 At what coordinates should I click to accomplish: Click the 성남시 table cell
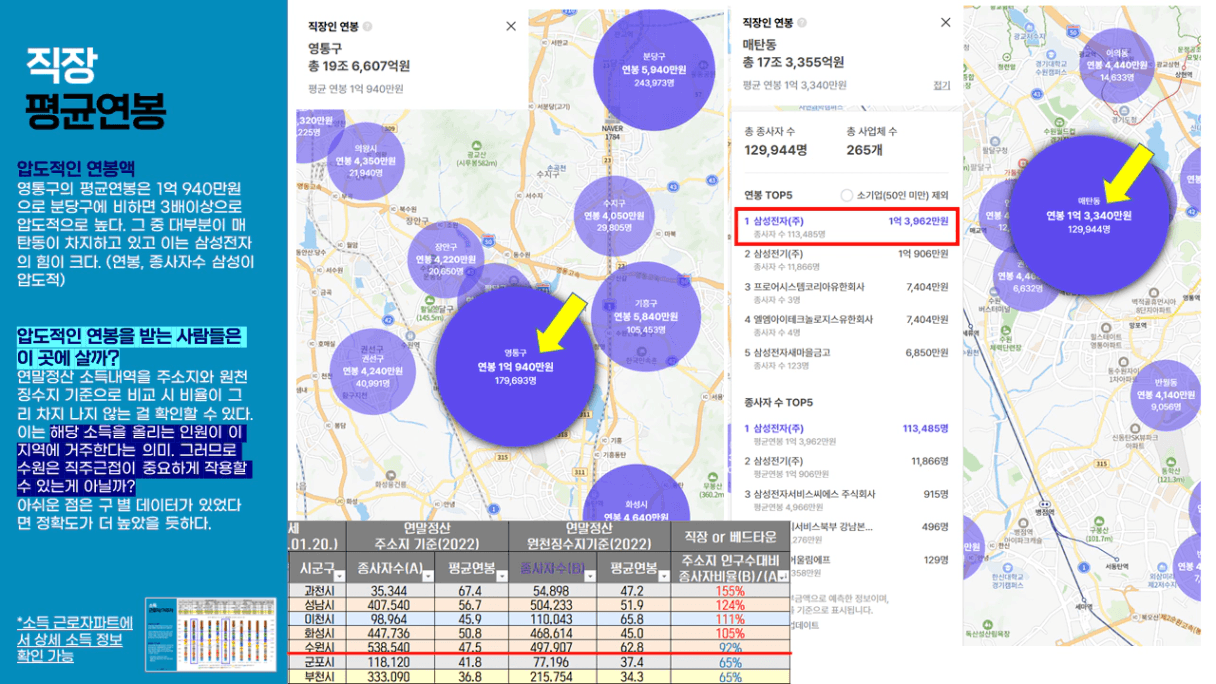pyautogui.click(x=317, y=605)
